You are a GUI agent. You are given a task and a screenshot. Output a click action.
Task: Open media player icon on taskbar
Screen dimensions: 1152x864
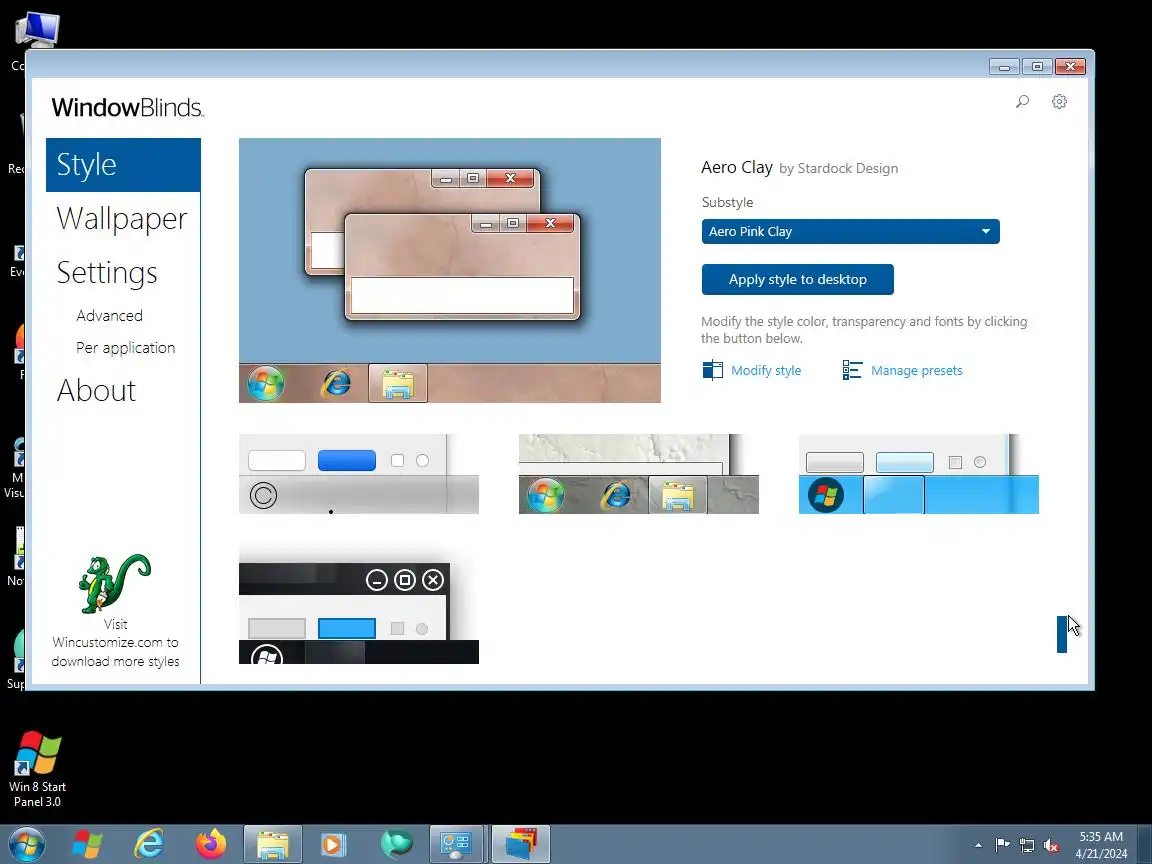334,844
